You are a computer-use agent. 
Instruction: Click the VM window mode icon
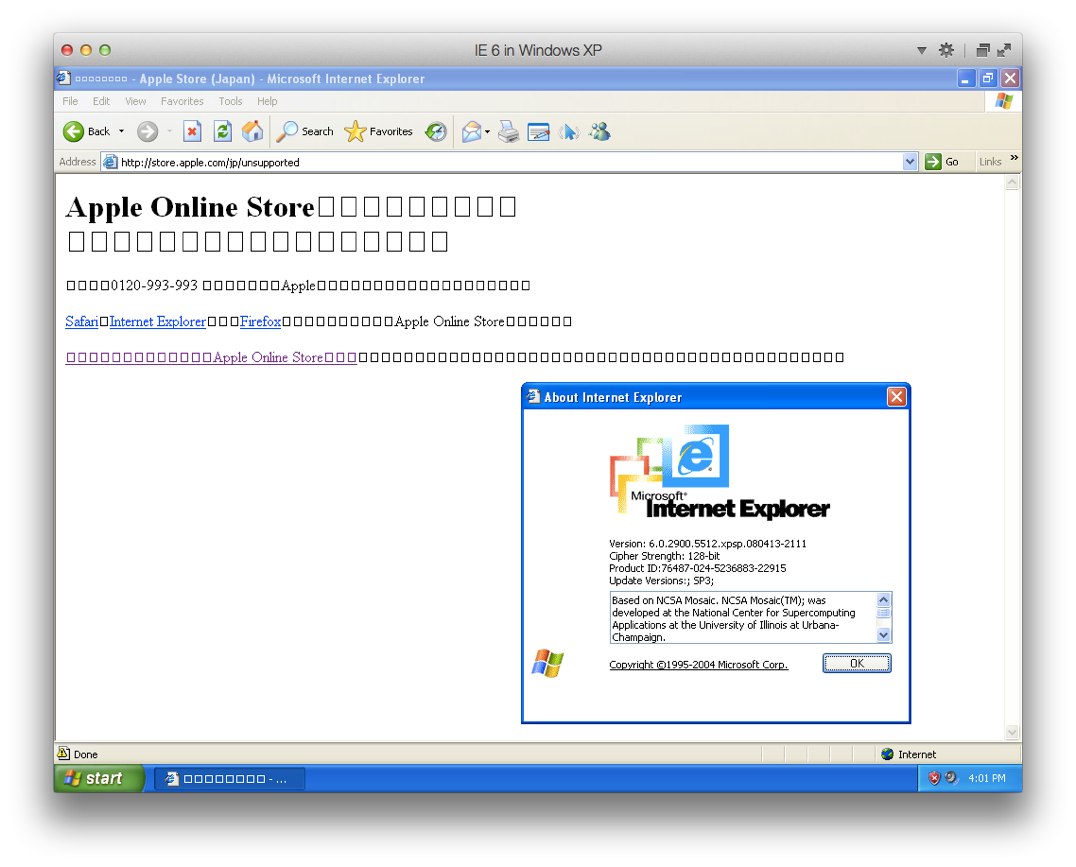983,50
